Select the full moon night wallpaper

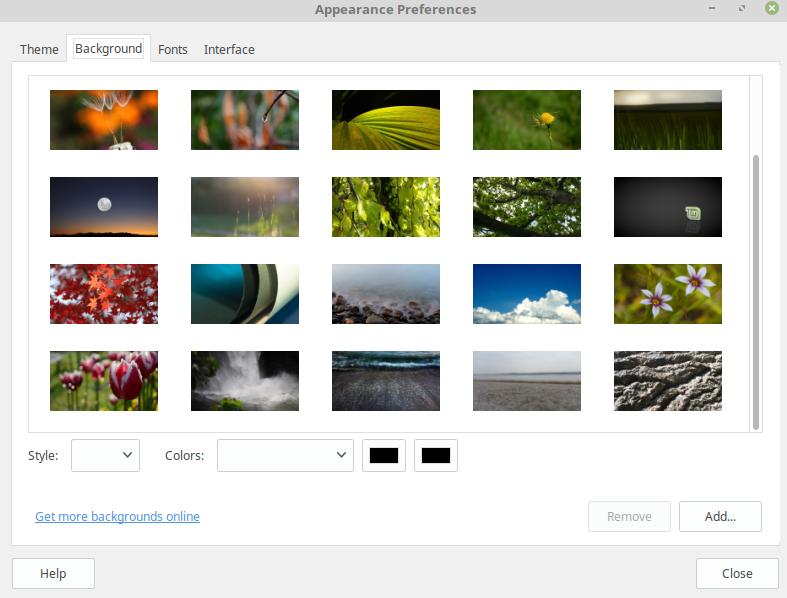coord(104,207)
